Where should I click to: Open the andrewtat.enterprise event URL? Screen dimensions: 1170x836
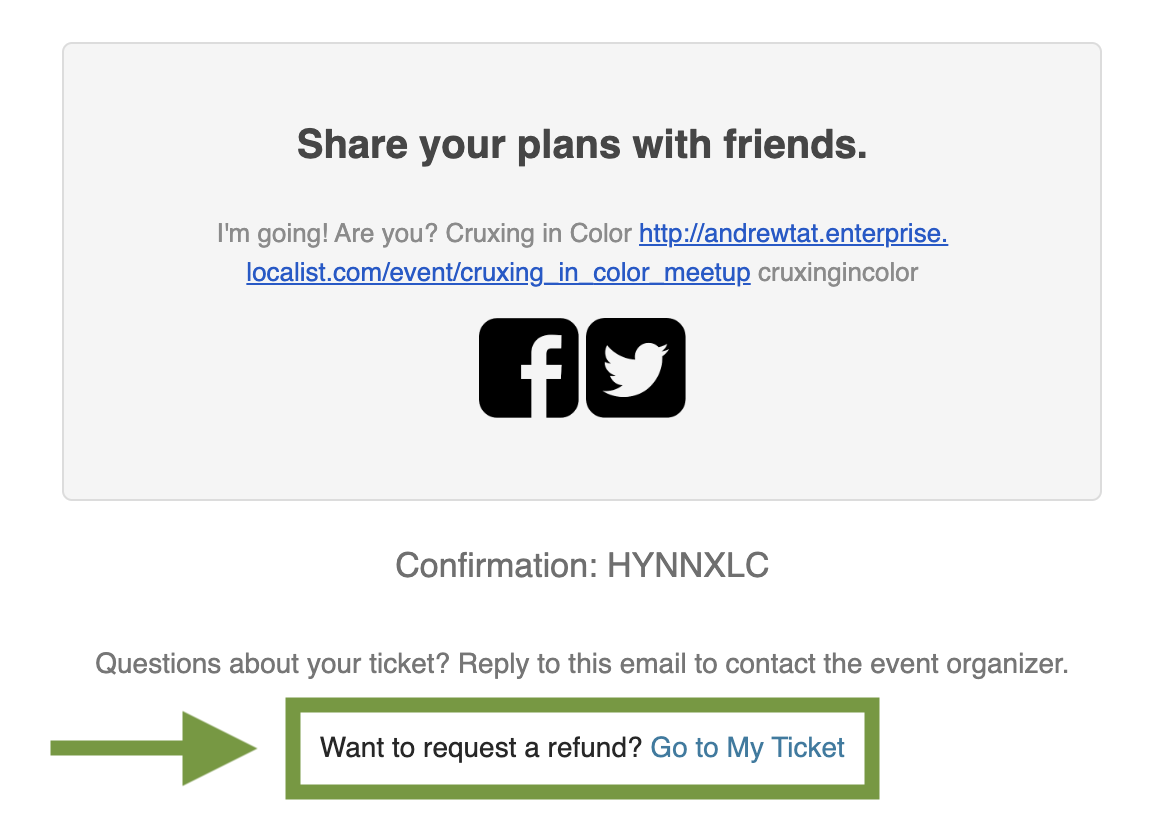[793, 235]
